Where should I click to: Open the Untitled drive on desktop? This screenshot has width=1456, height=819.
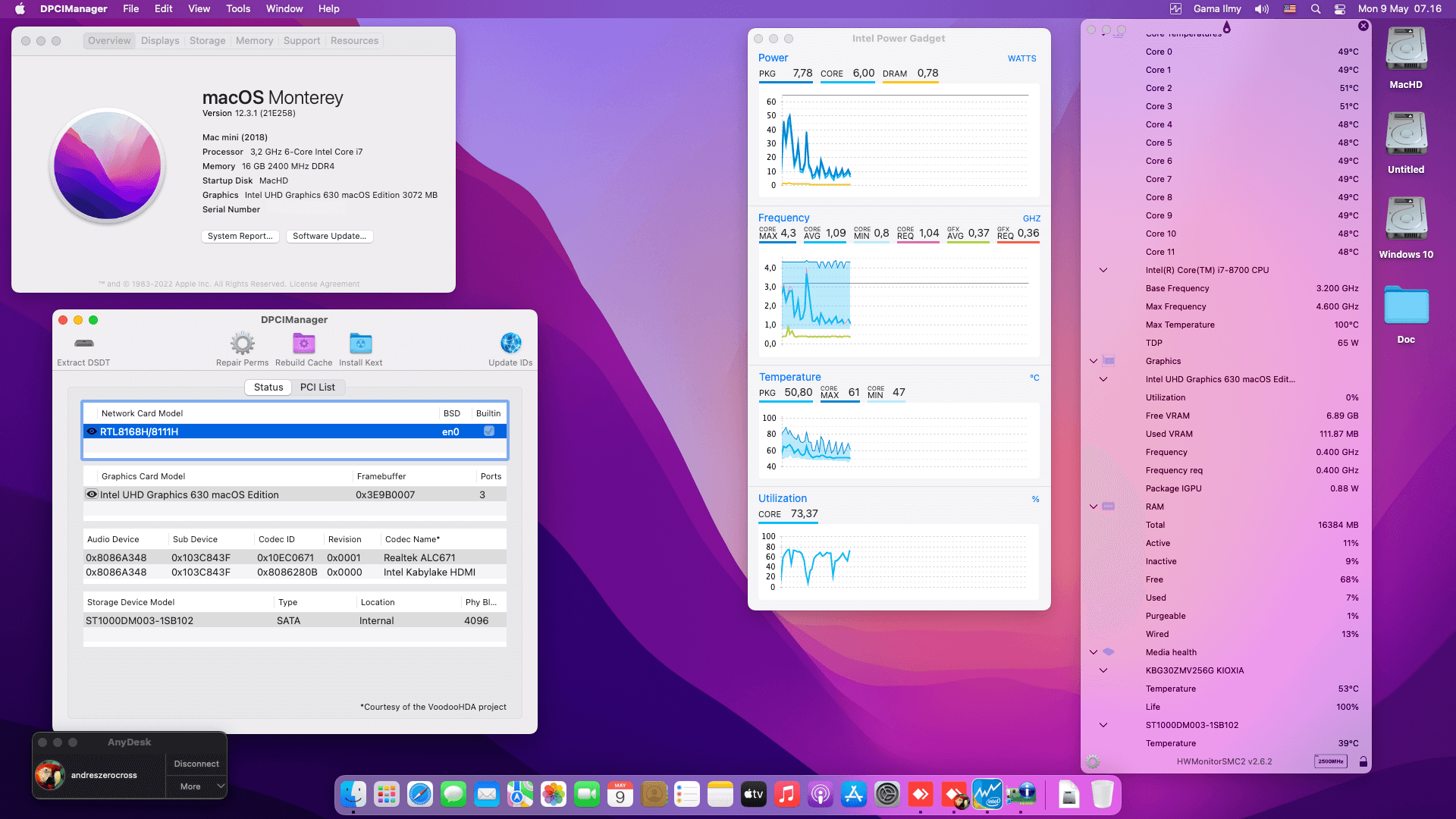point(1406,143)
